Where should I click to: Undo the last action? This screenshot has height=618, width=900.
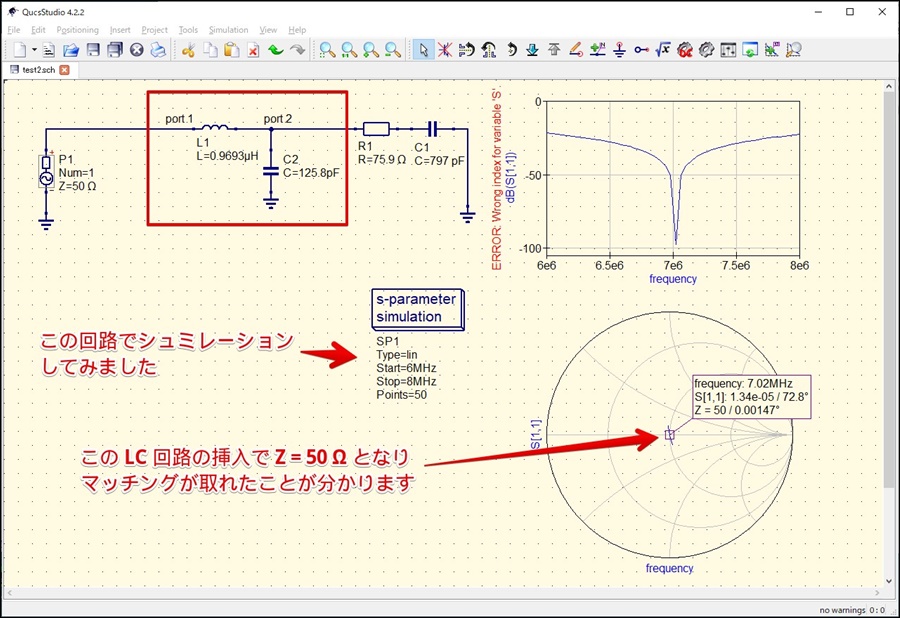(276, 50)
